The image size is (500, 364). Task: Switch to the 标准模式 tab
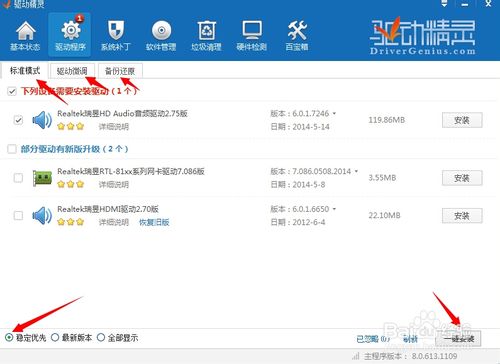25,71
